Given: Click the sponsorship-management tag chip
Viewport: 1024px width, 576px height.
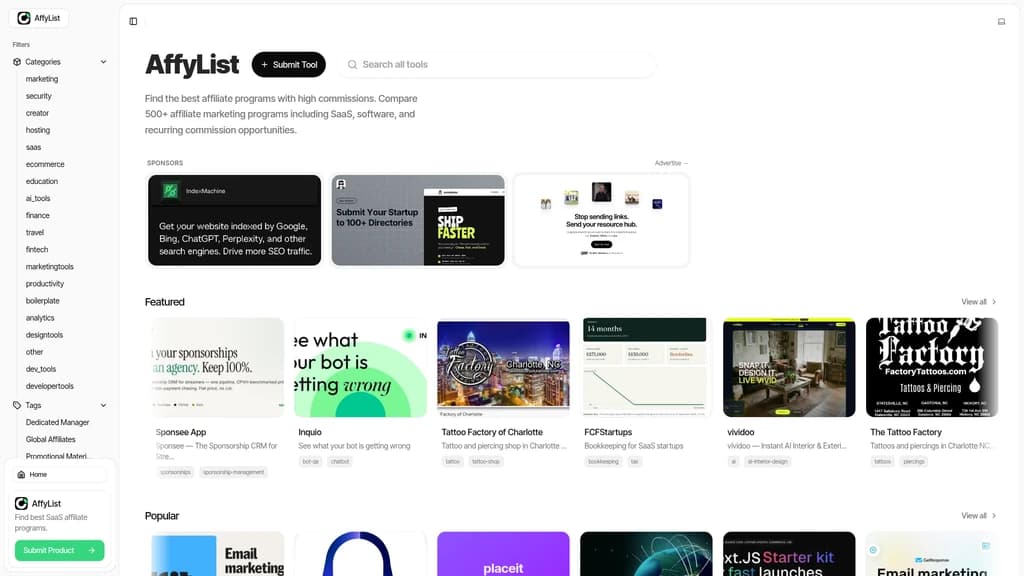Looking at the screenshot, I should 233,472.
